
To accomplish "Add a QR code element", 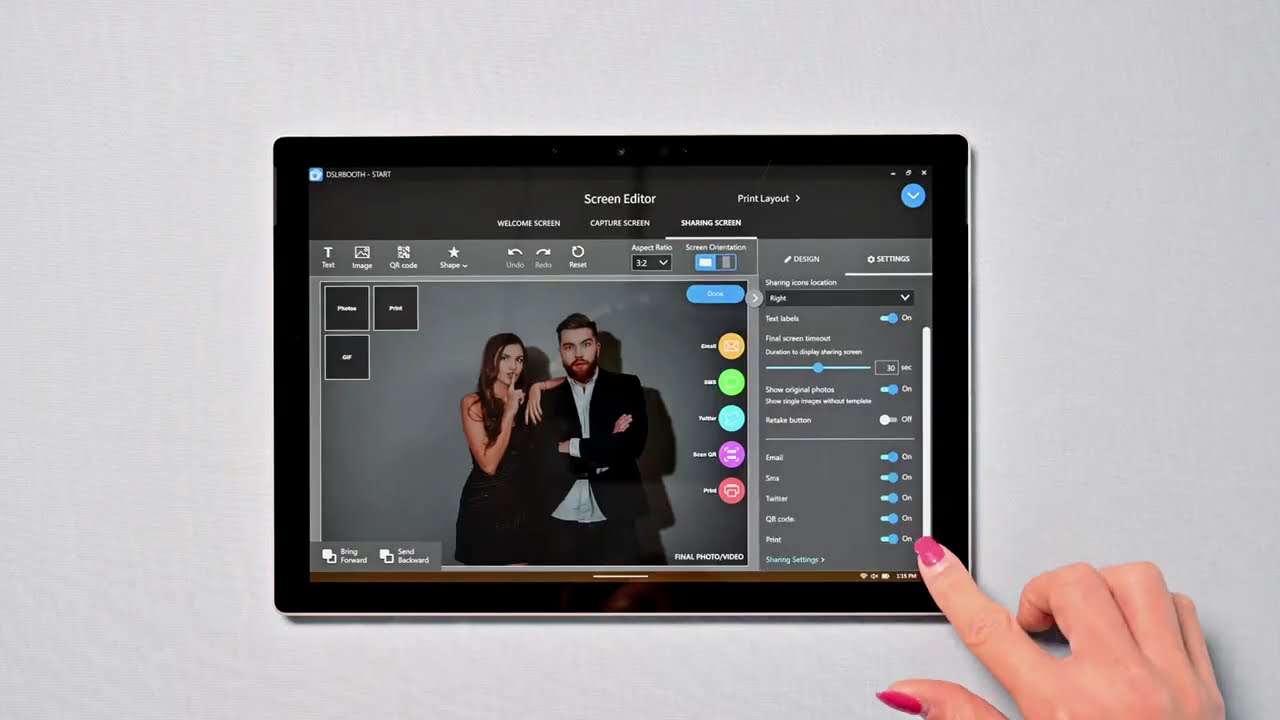I will 403,257.
